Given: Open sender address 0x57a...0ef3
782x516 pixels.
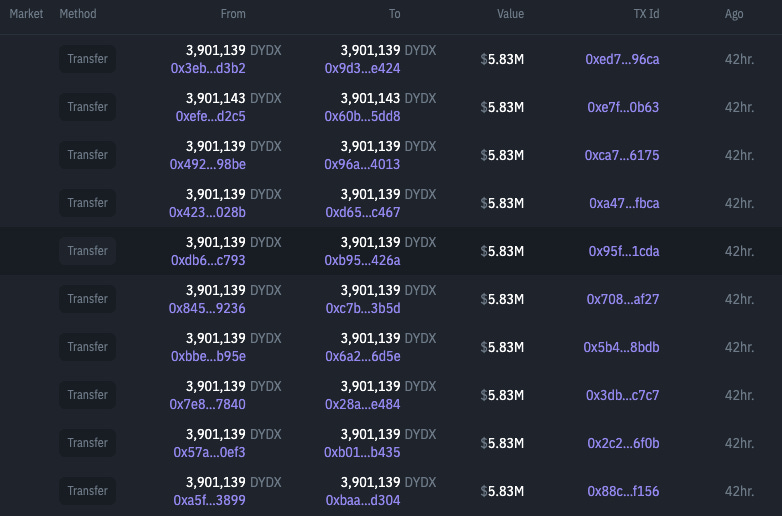Looking at the screenshot, I should (x=209, y=452).
